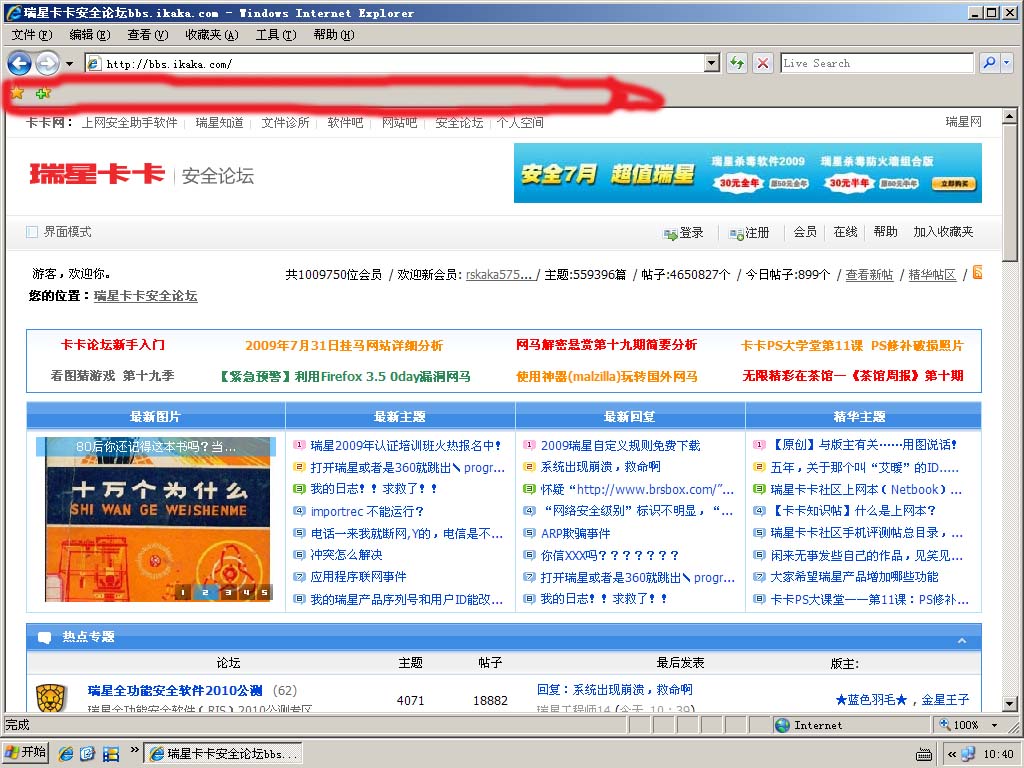Click into the Live Search box
Viewport: 1024px width, 768px height.
pos(877,63)
